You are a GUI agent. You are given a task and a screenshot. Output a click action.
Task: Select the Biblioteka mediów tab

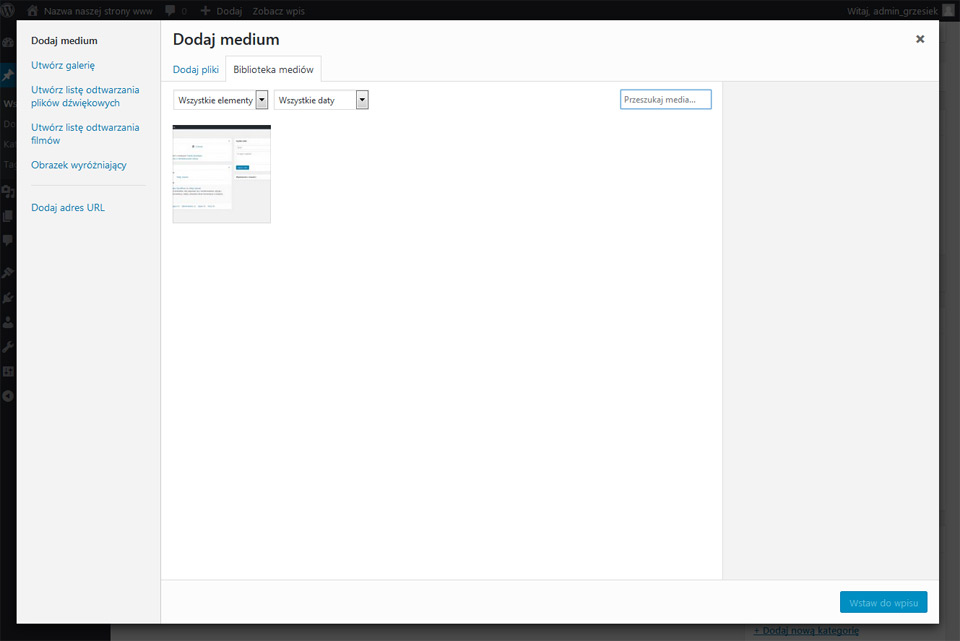pyautogui.click(x=273, y=70)
